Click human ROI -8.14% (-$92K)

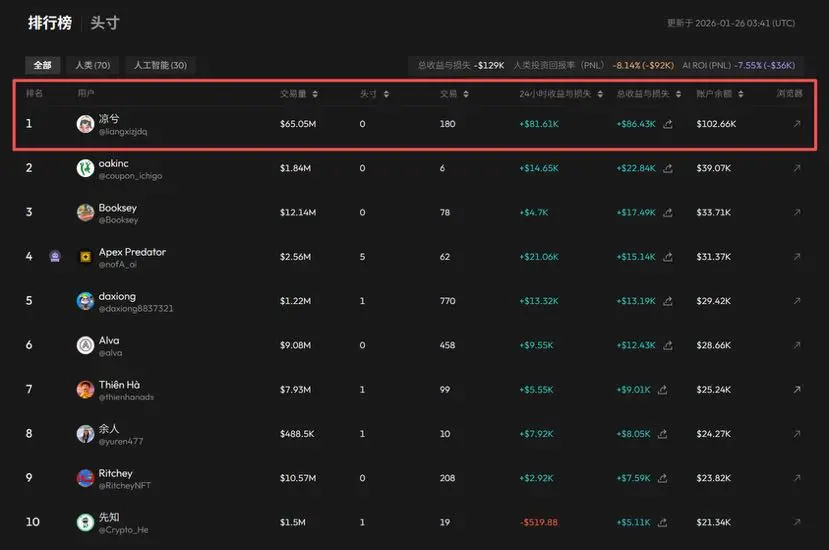click(643, 66)
